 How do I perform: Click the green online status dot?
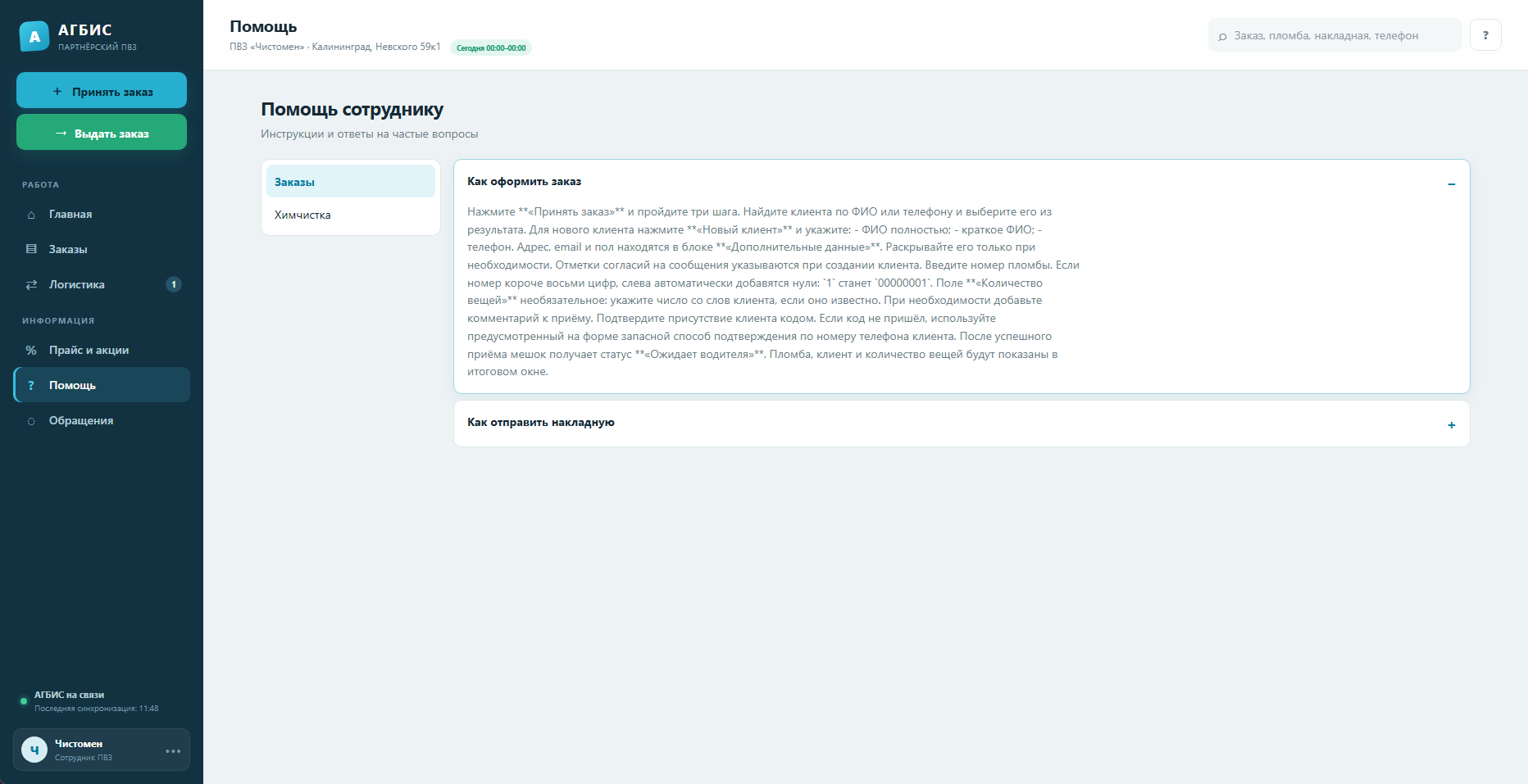pos(24,701)
